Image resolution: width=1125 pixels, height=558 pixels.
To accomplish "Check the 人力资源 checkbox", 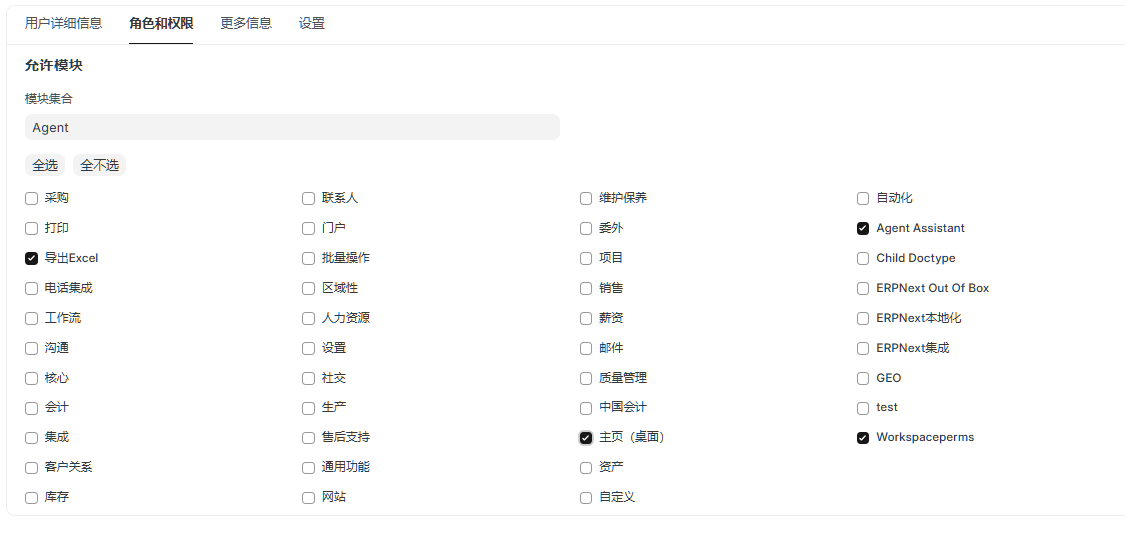I will 309,318.
